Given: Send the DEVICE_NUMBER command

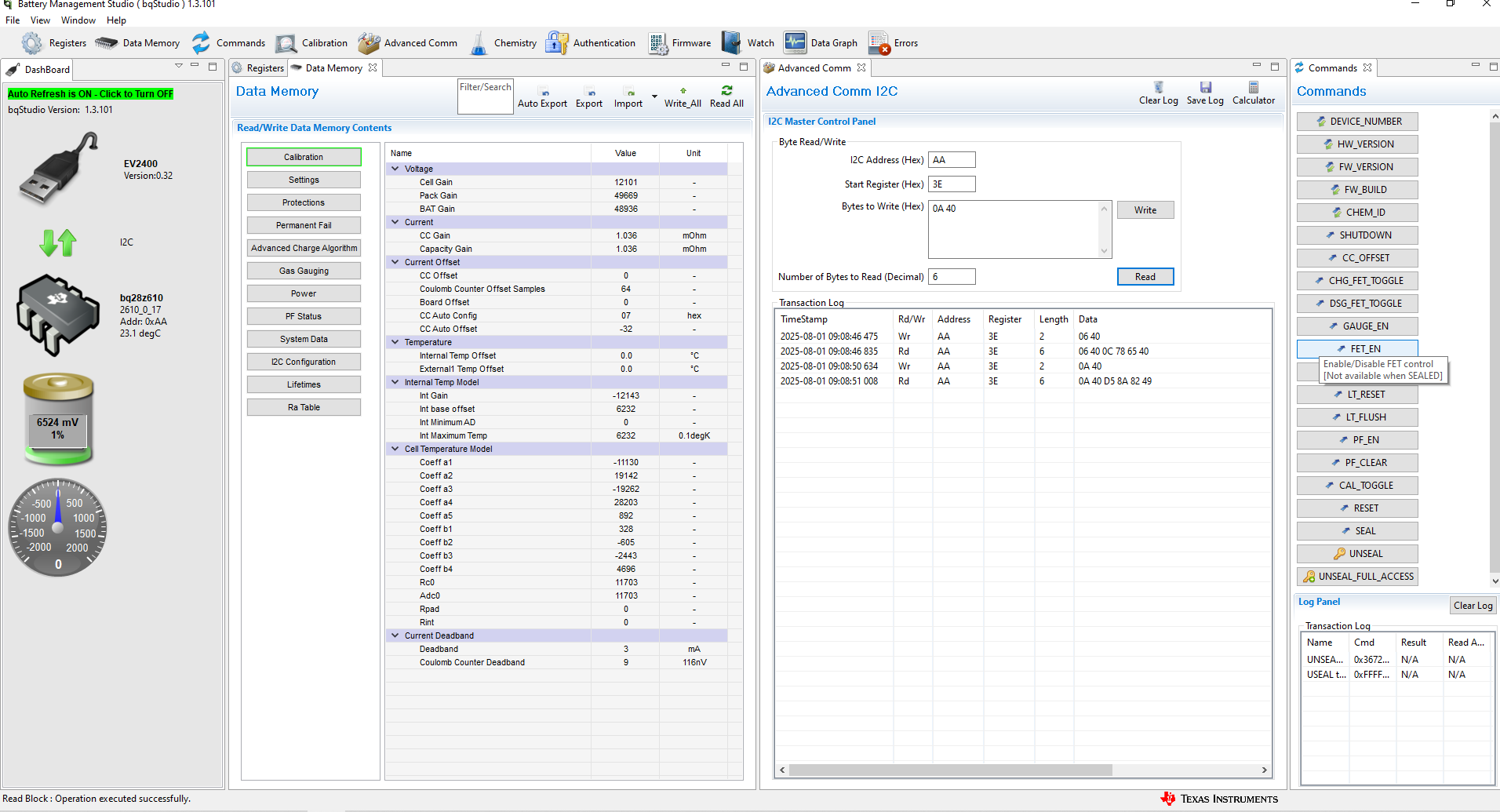Looking at the screenshot, I should 1357,122.
